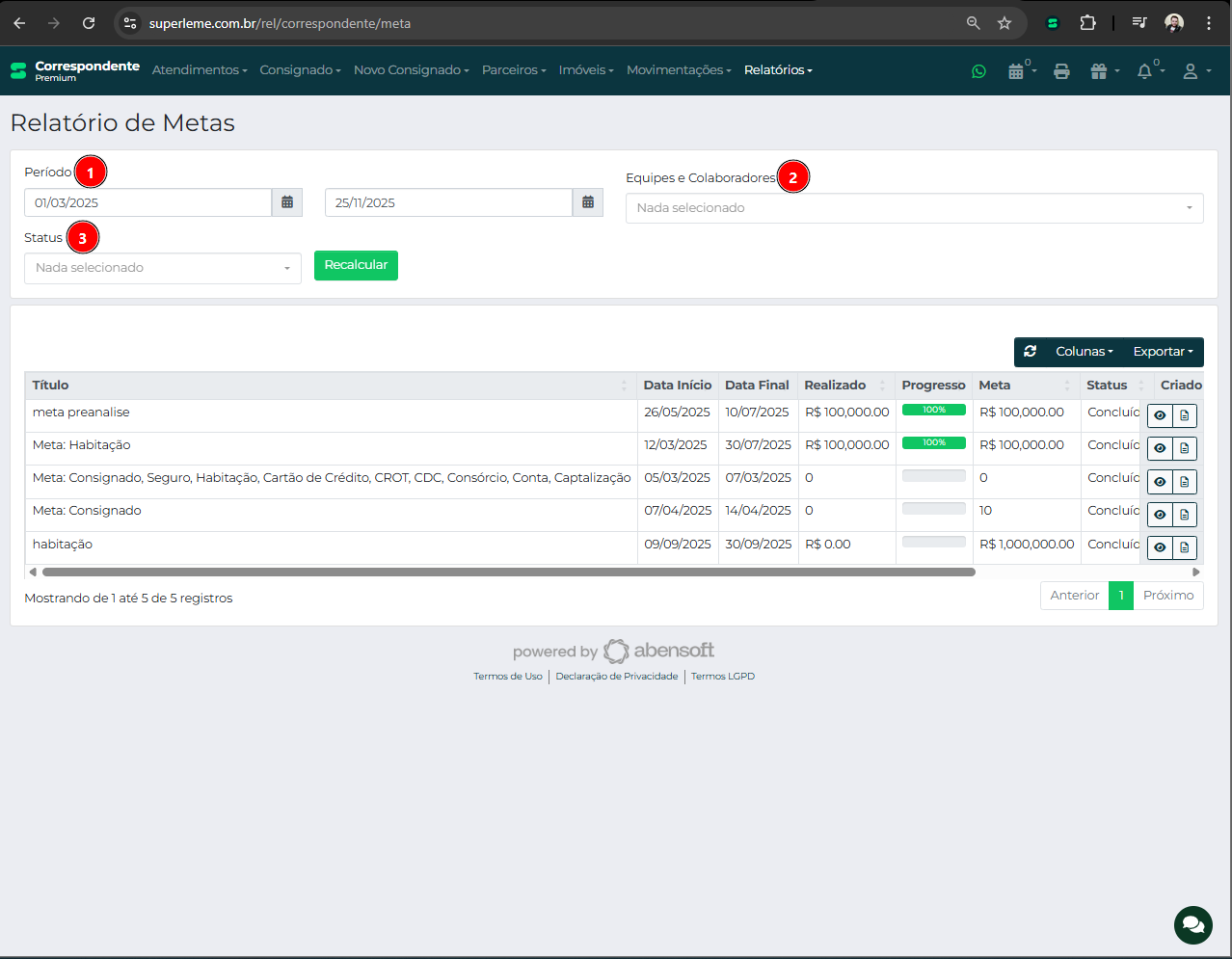Click the WhatsApp icon in navbar
The height and width of the screenshot is (959, 1232).
(978, 71)
